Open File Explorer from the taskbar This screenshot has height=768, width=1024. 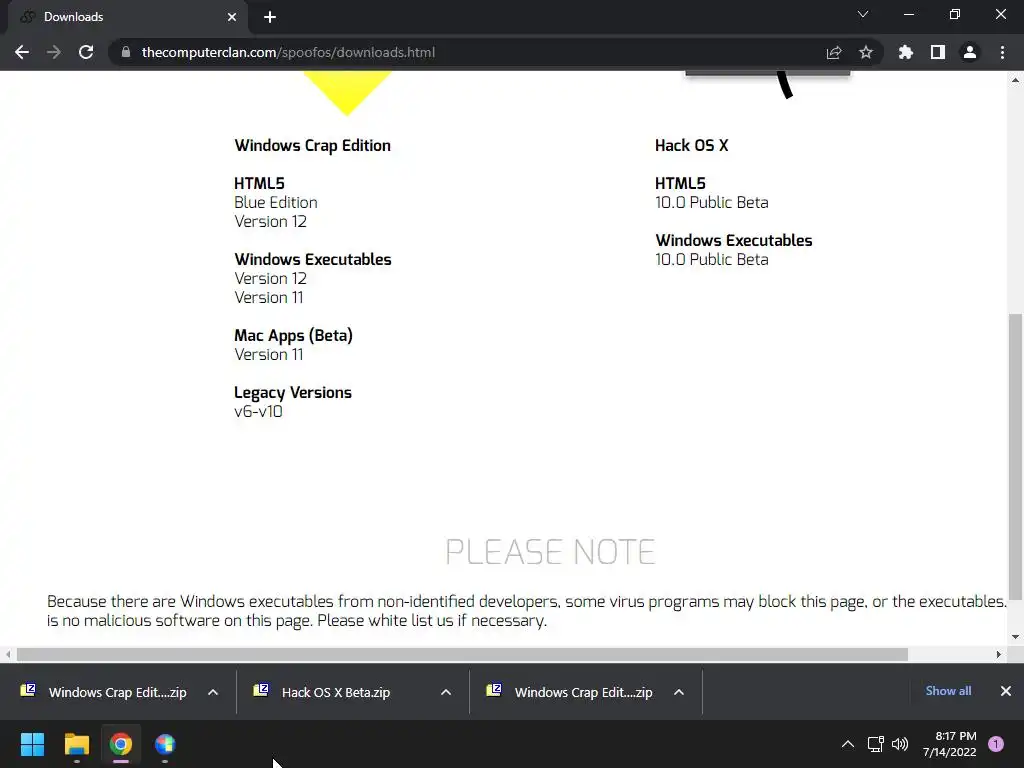76,744
